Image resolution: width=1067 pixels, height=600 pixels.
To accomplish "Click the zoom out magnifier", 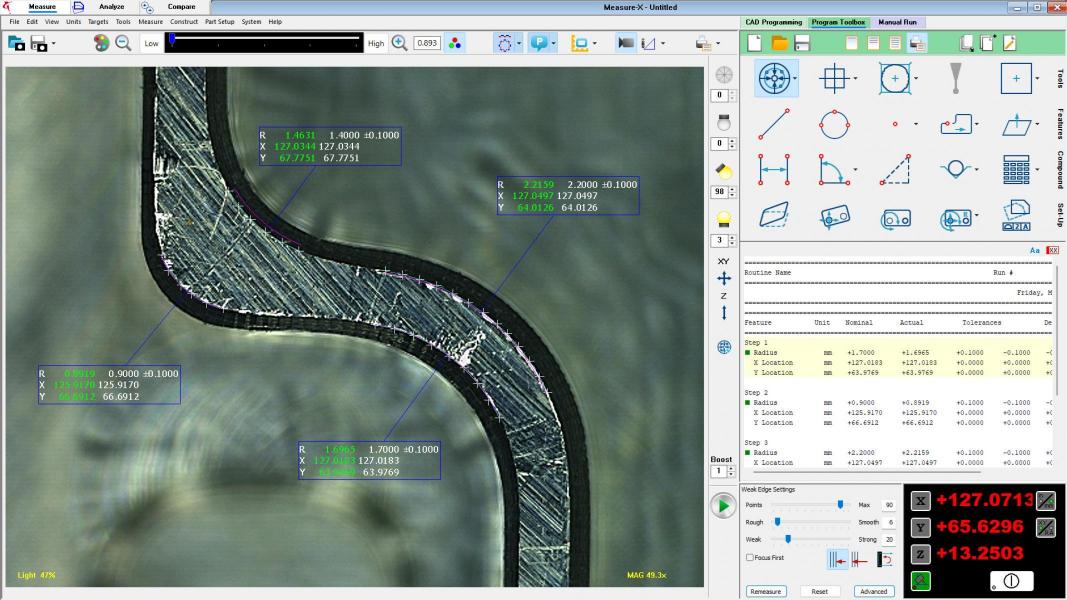I will coord(123,44).
